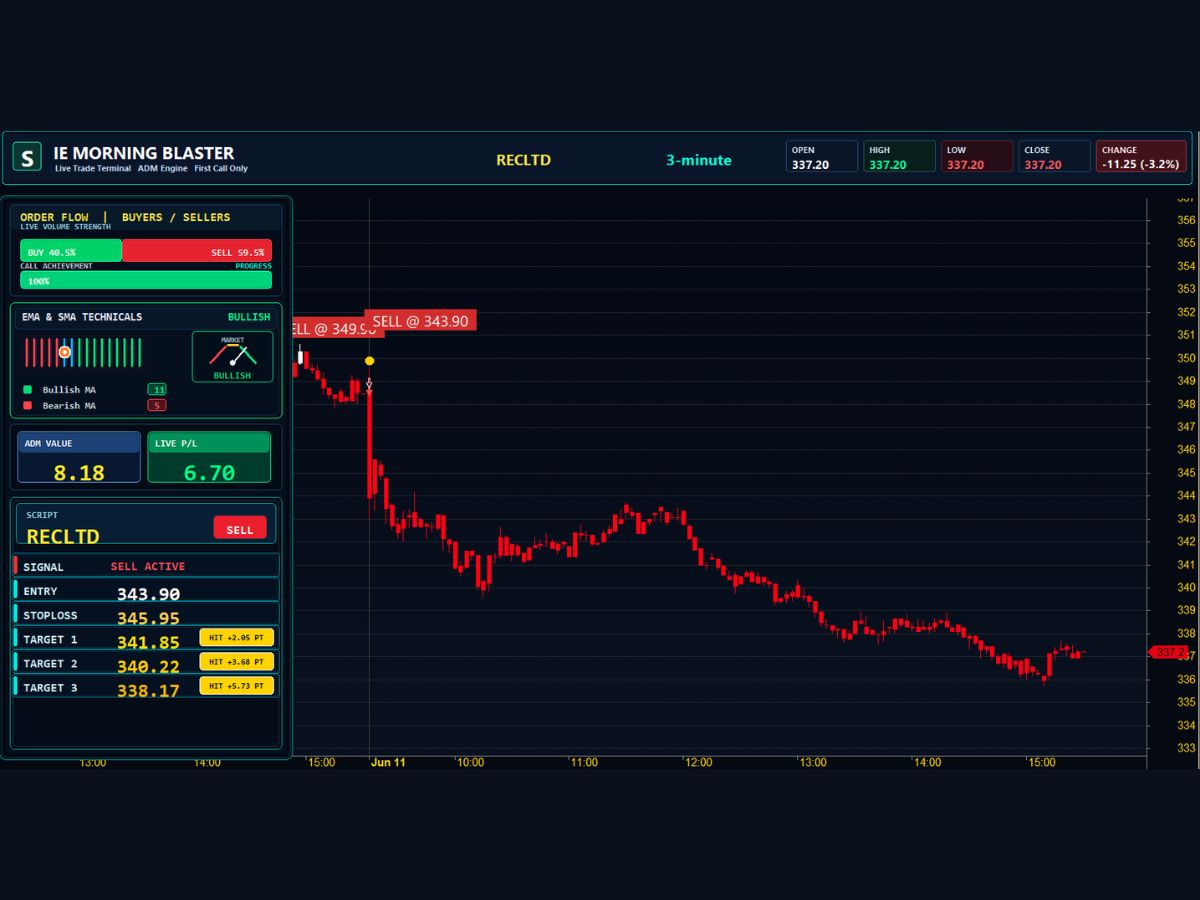Click the Bullish MA count 11
Screen dimensions: 1200x900
point(157,390)
